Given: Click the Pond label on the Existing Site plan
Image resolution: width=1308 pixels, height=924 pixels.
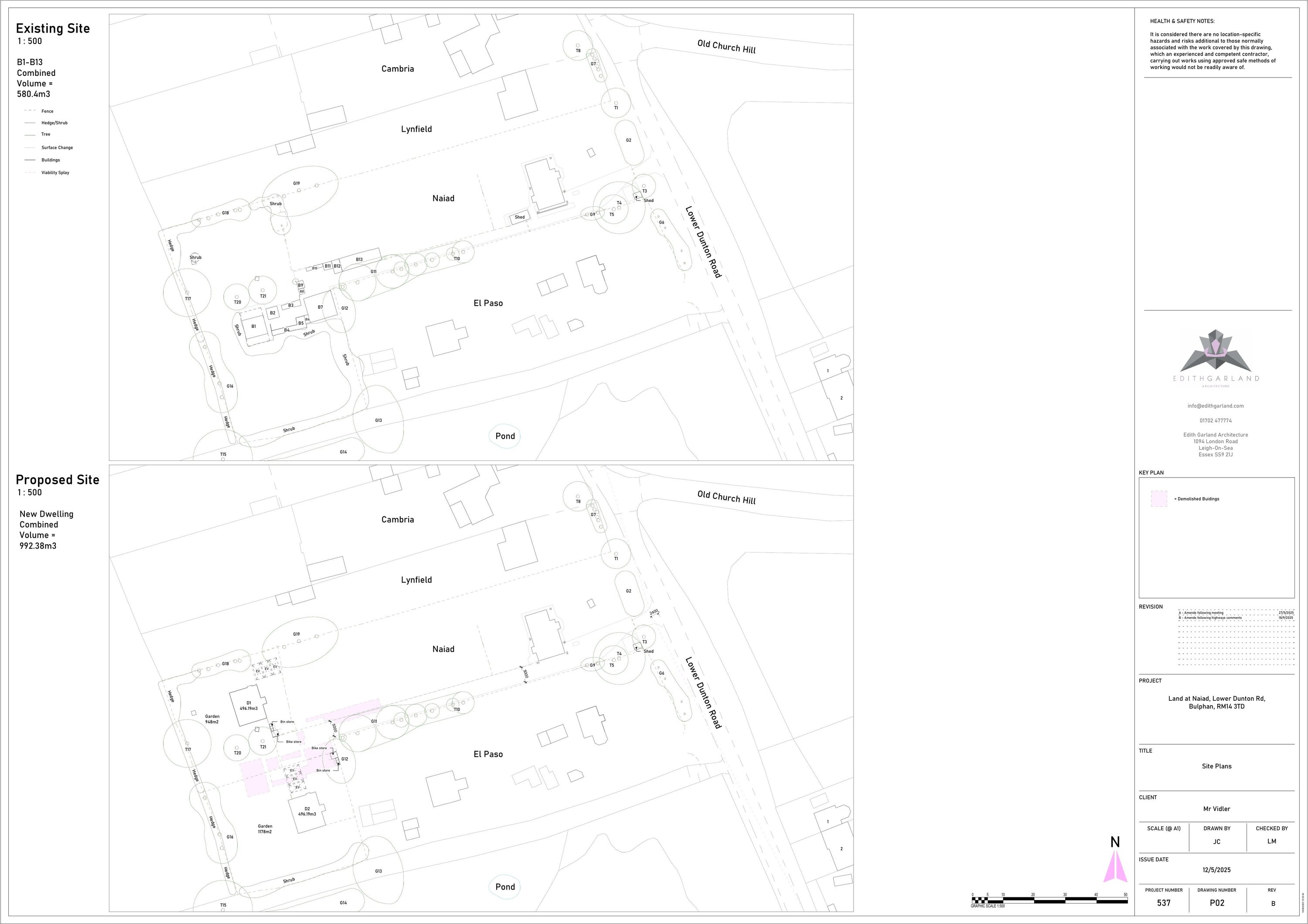Looking at the screenshot, I should (x=505, y=435).
